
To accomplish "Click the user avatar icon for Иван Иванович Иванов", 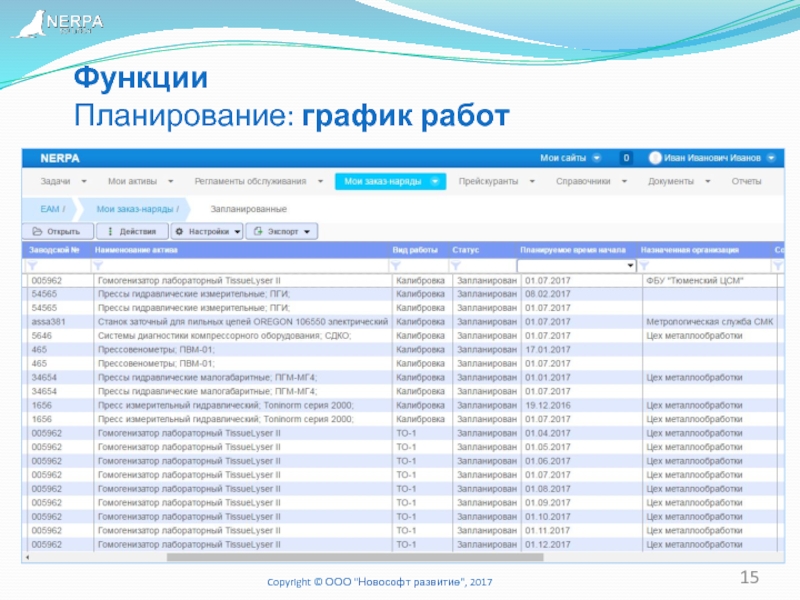I will click(x=655, y=158).
